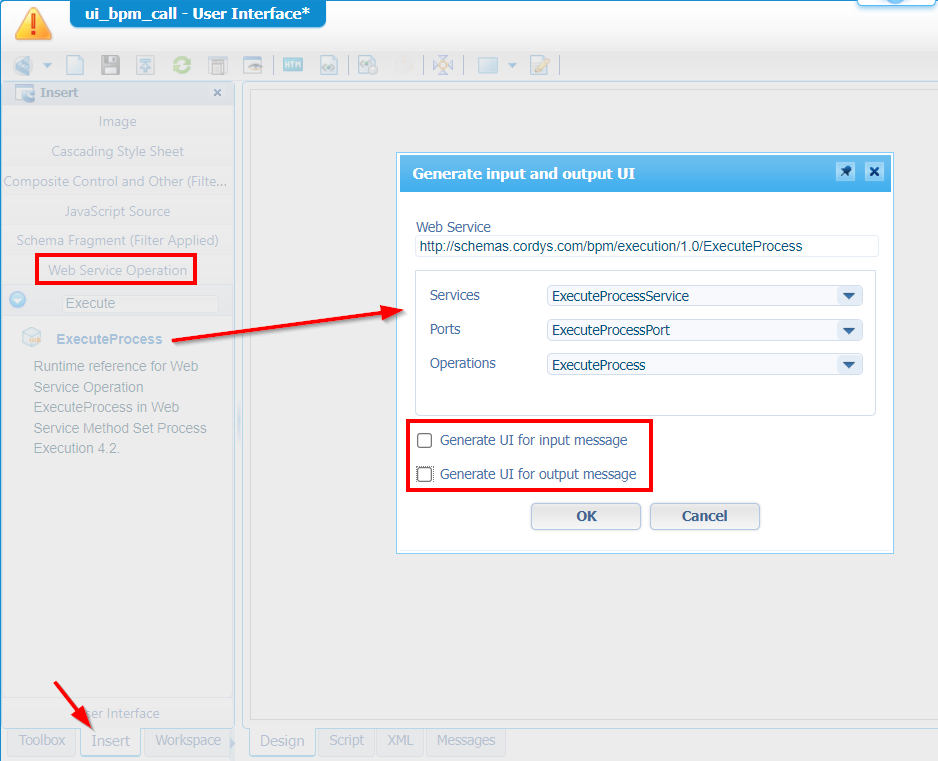Check Generate UI for output message
The image size is (938, 761).
click(x=425, y=474)
